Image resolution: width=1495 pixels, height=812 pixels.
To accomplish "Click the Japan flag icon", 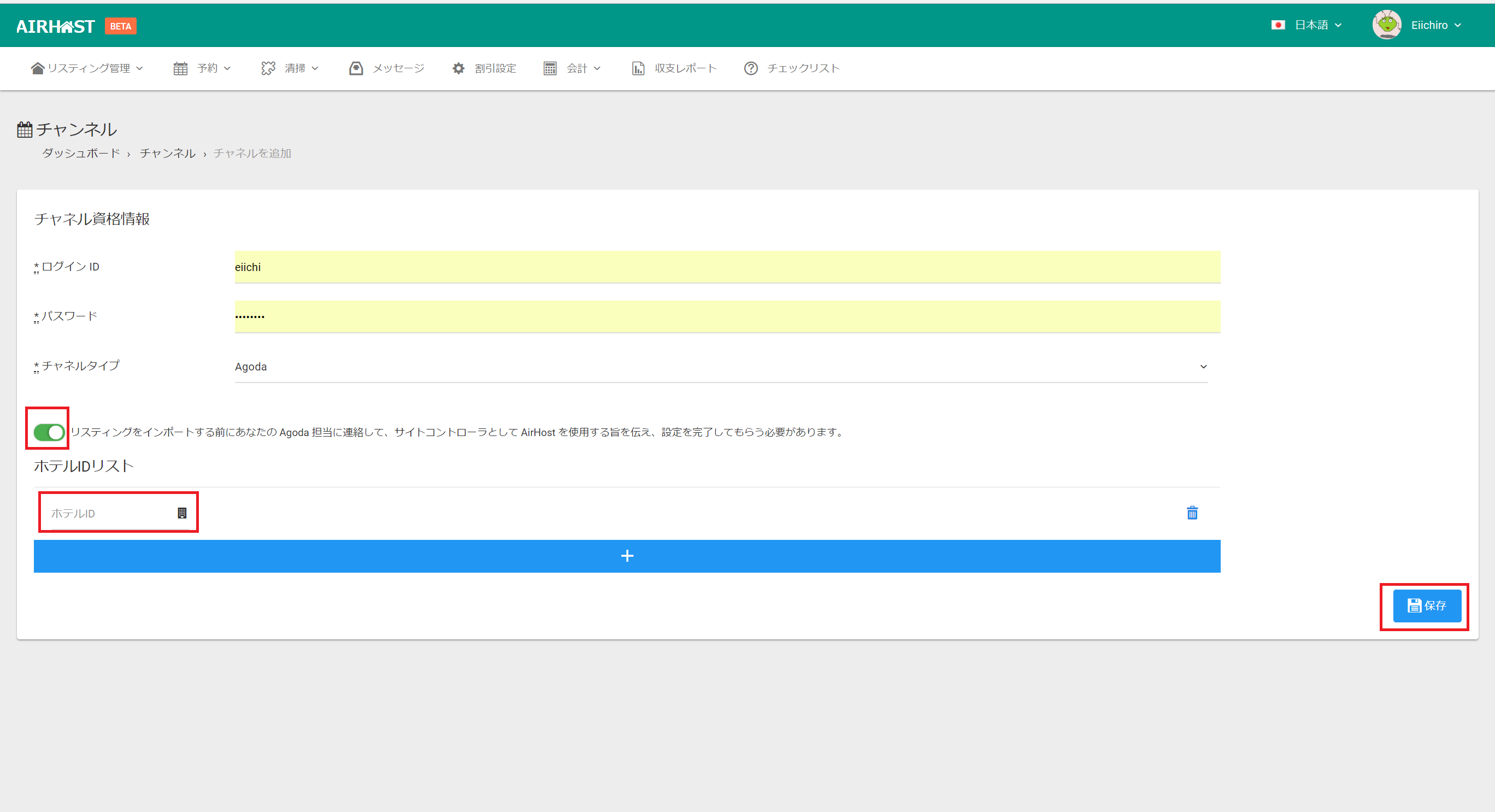I will [x=1278, y=25].
